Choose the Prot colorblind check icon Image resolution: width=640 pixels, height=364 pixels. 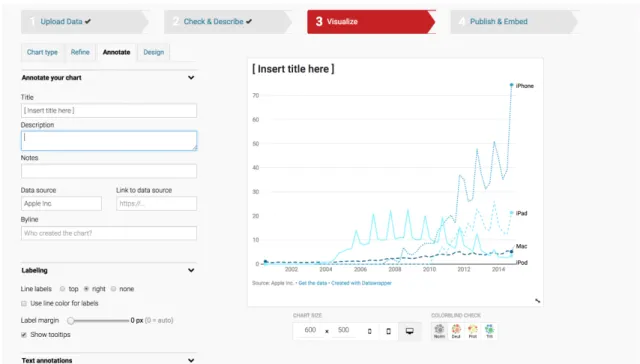pyautogui.click(x=473, y=331)
